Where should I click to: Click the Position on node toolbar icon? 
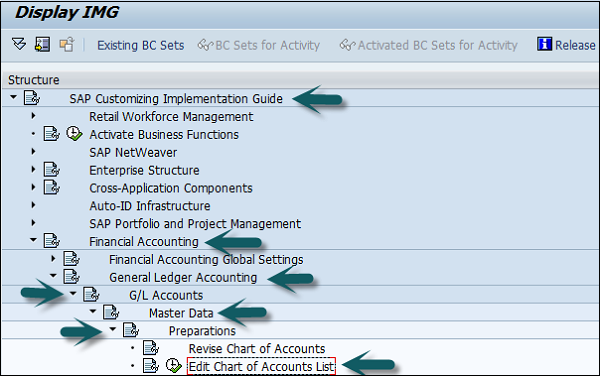tap(42, 45)
